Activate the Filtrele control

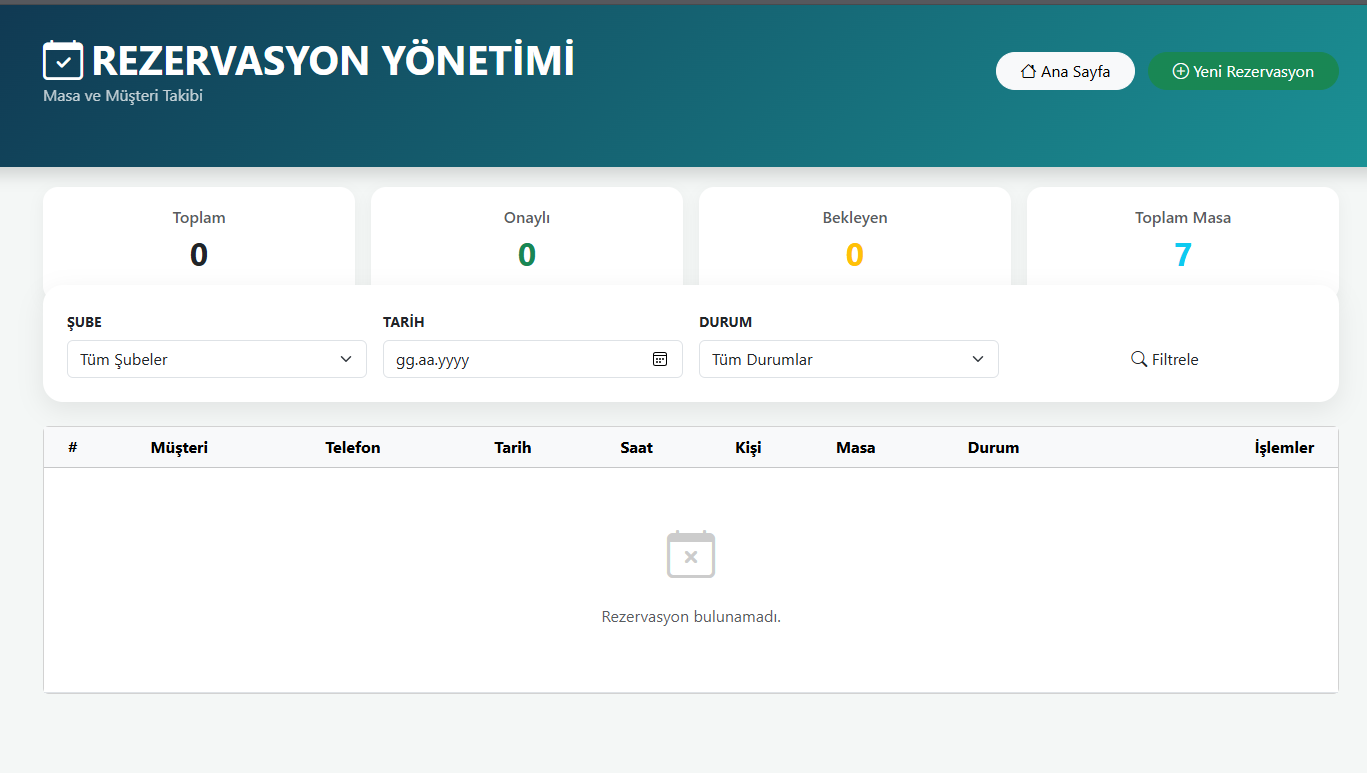click(x=1164, y=358)
